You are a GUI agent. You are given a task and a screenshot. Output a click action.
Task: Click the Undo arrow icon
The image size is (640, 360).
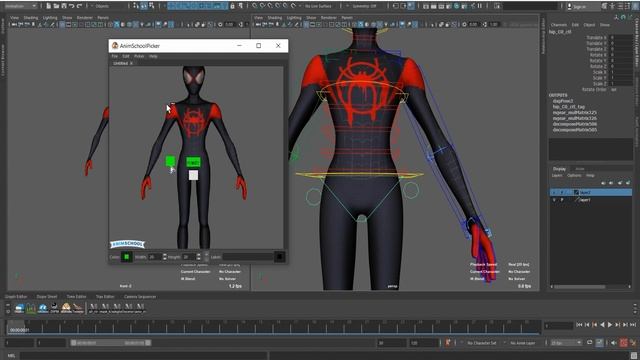tap(71, 6)
